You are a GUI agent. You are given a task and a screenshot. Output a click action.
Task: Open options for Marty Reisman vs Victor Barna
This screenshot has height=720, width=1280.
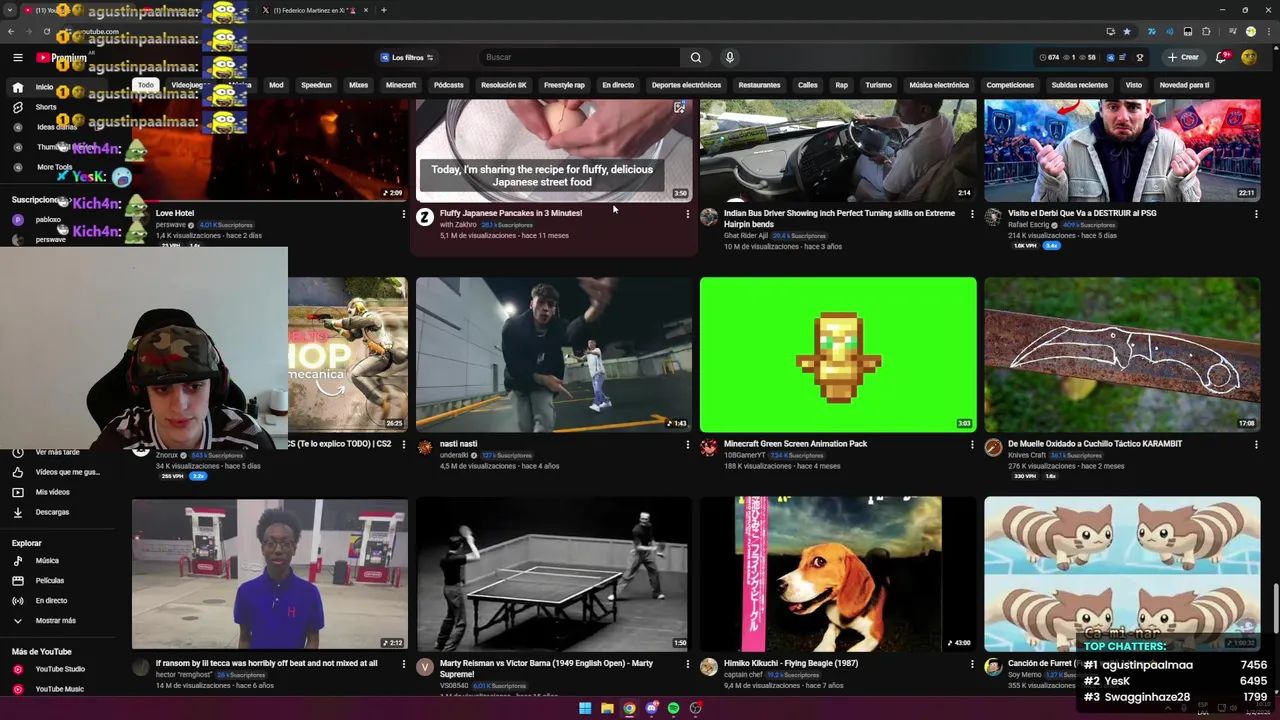pyautogui.click(x=687, y=664)
